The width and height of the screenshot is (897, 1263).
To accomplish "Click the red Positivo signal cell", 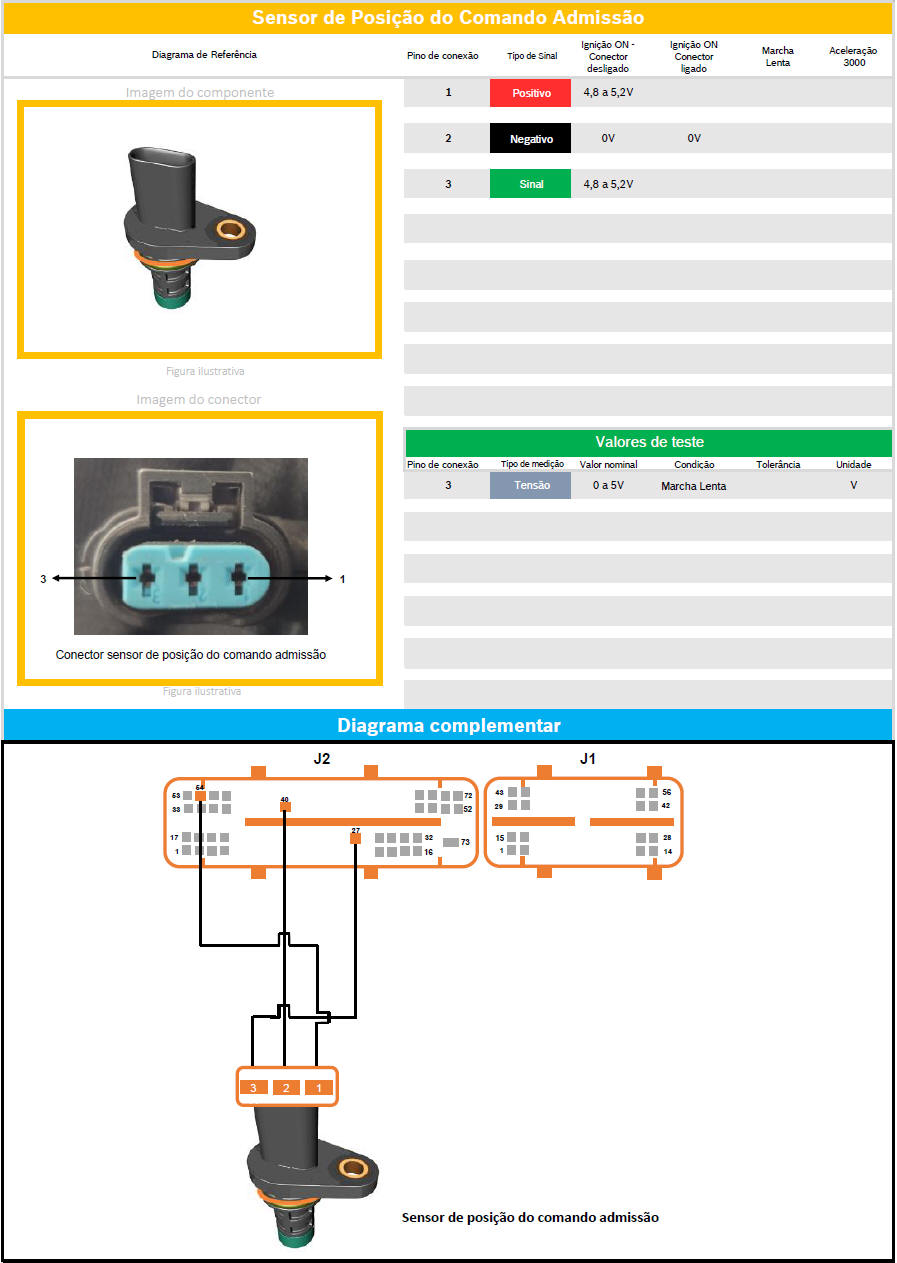I will click(x=530, y=93).
